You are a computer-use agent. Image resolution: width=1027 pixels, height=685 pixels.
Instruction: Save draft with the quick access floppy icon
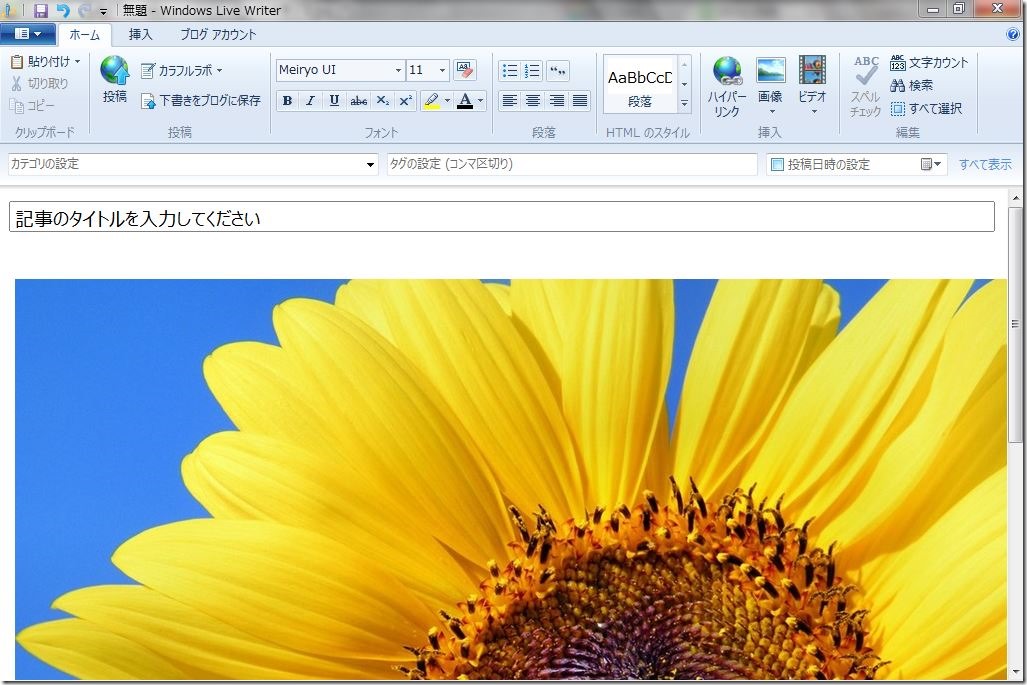coord(41,10)
